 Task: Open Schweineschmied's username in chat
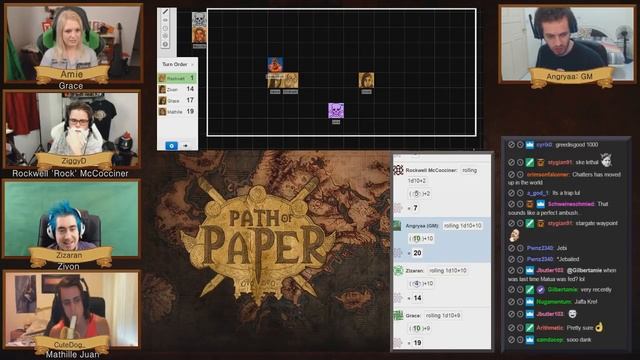click(x=571, y=204)
